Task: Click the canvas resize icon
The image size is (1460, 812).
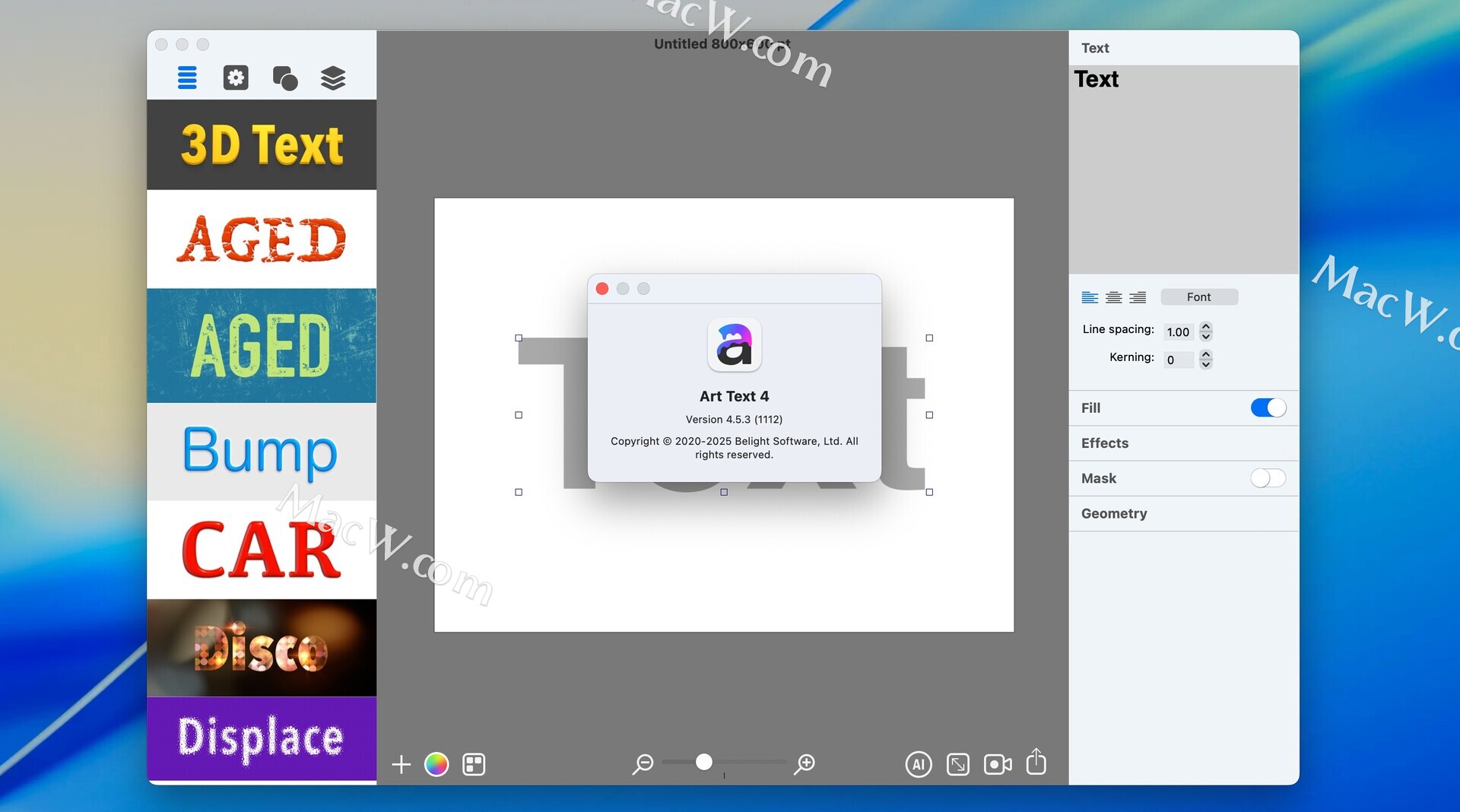Action: (958, 764)
